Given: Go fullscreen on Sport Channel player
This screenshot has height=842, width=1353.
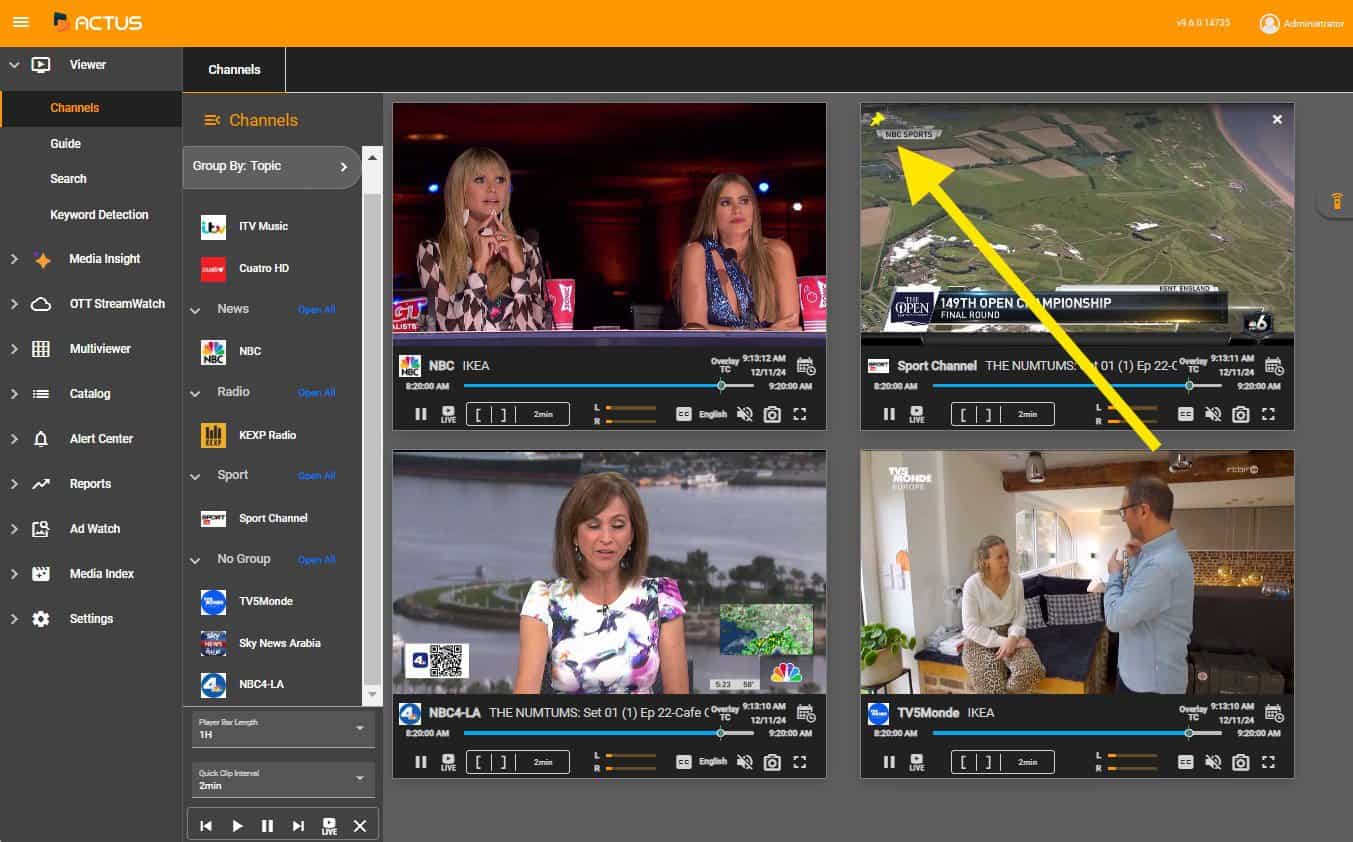Looking at the screenshot, I should tap(1268, 414).
